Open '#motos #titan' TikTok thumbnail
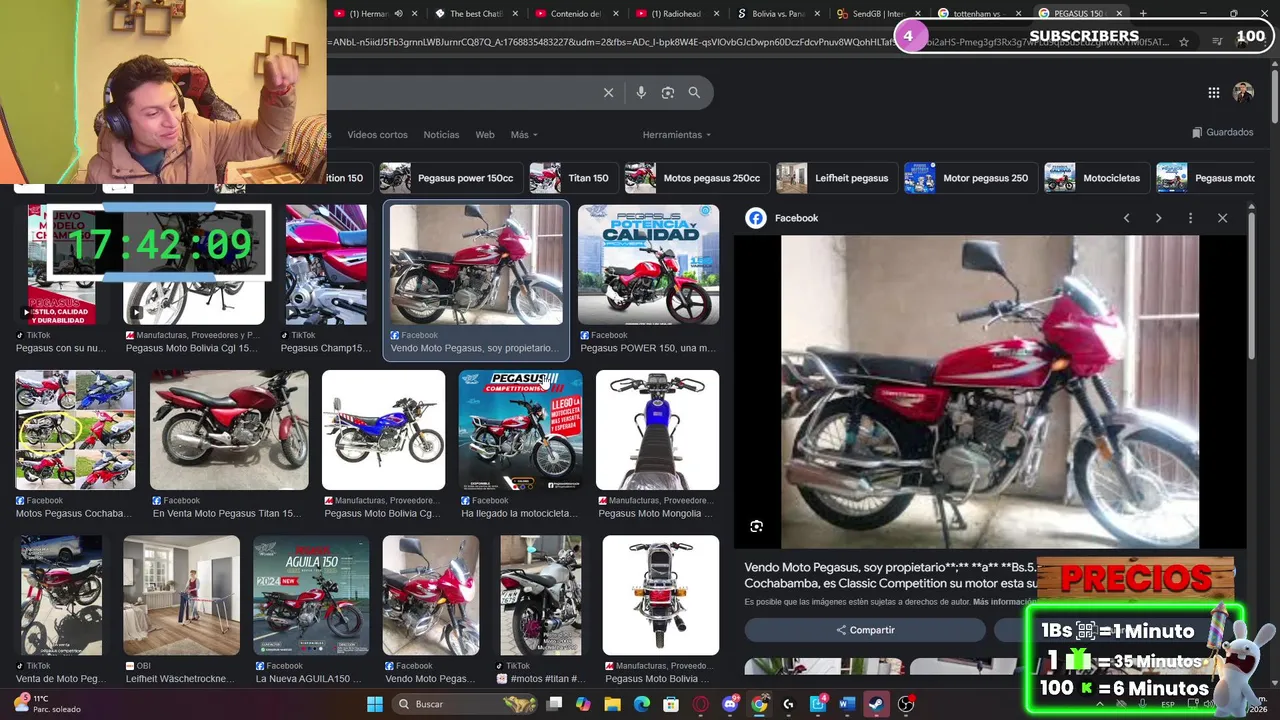 point(540,595)
